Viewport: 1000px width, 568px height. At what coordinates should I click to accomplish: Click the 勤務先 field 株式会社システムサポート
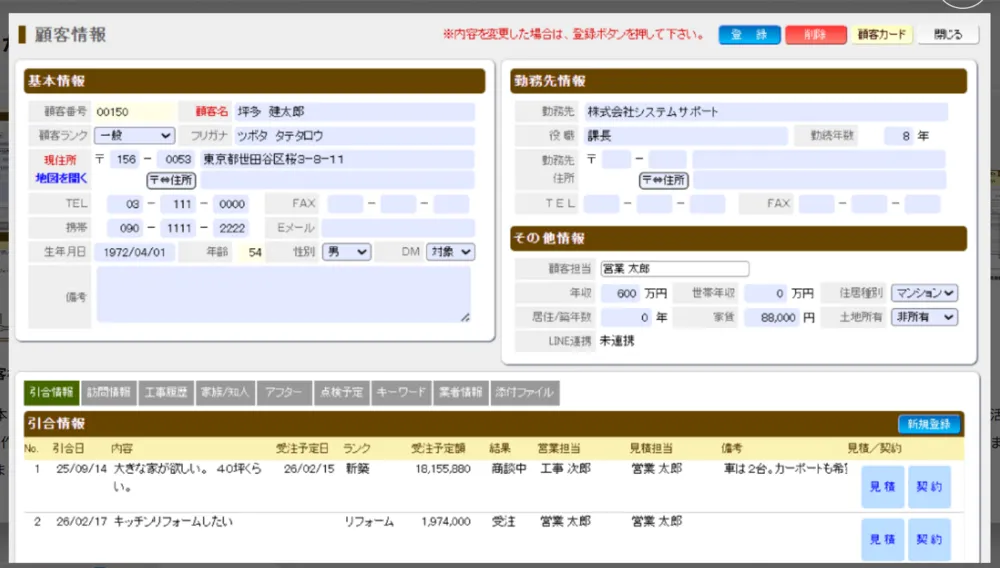765,112
